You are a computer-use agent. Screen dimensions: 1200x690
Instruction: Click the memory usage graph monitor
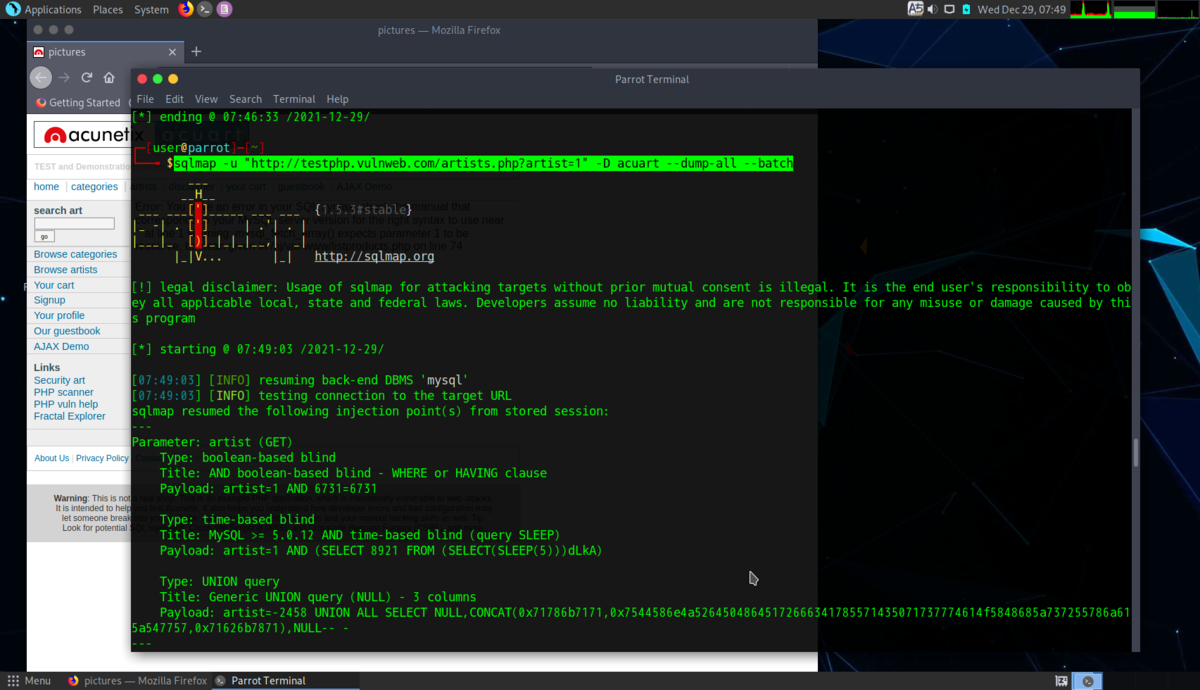coord(1132,9)
